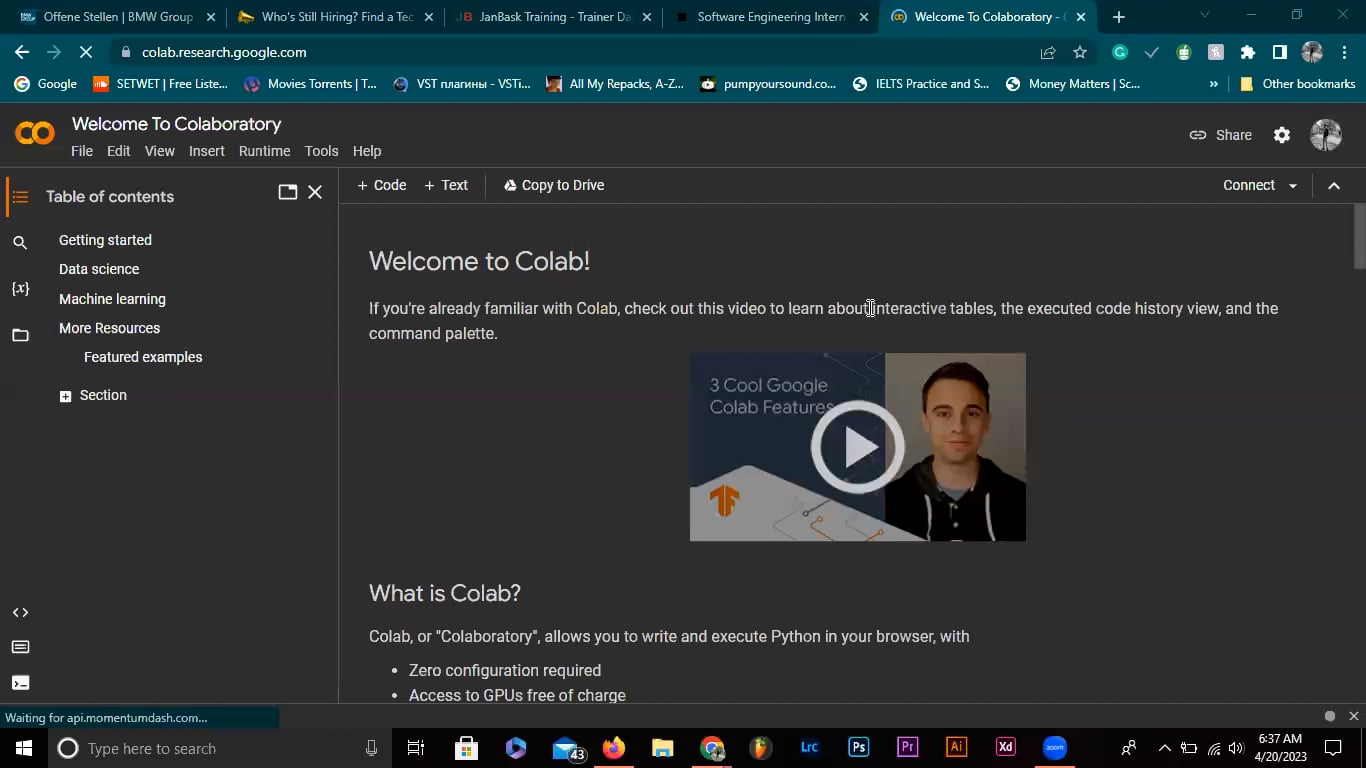Open the Code snippets icon
Screen dimensions: 1366x768
click(x=20, y=612)
